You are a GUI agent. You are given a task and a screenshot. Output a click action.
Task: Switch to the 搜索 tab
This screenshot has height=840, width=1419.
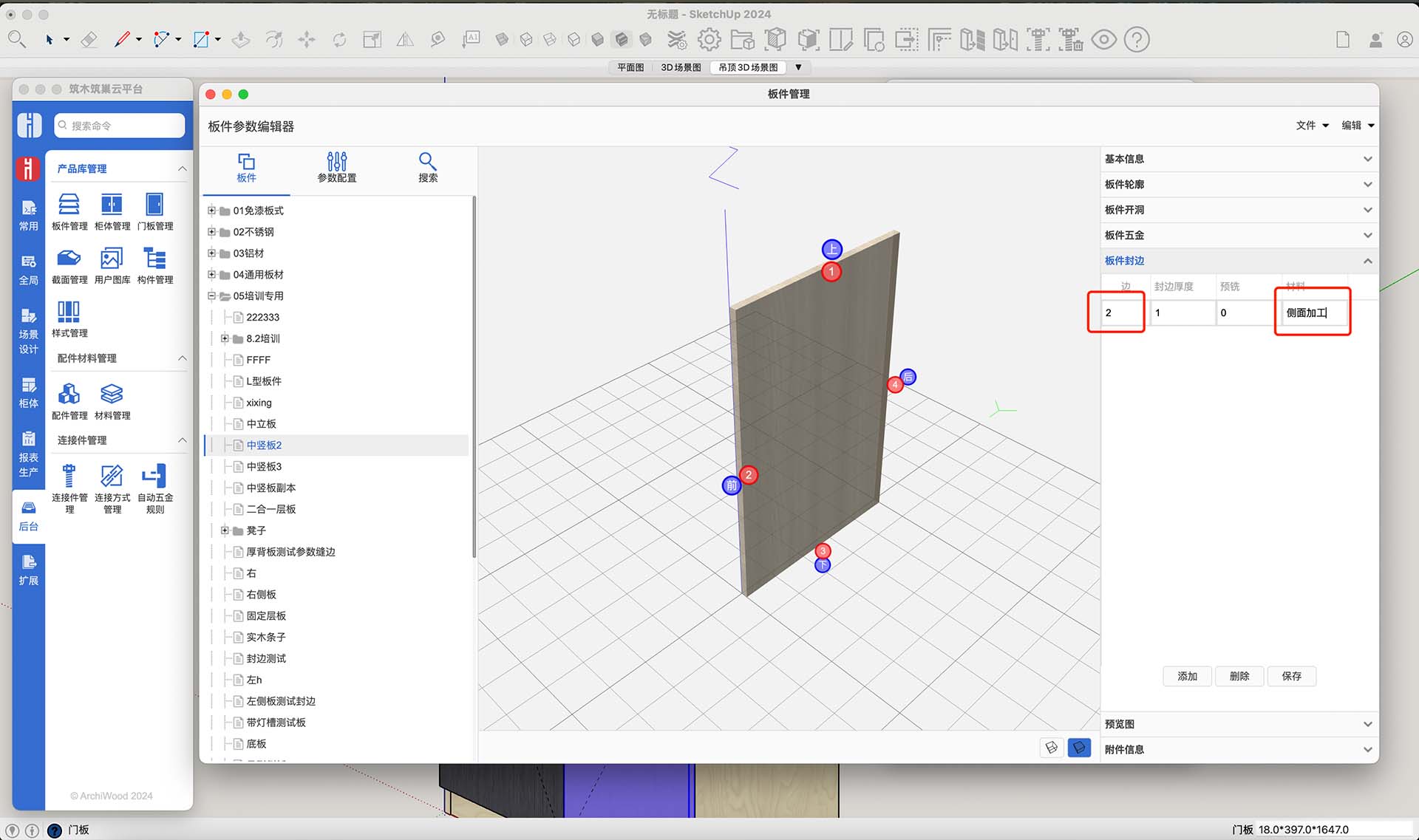[428, 168]
